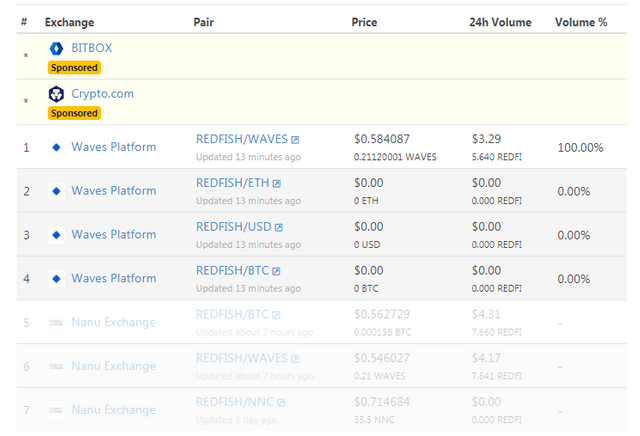This screenshot has height=436, width=640.
Task: Open REDFISH/BTC pair on Nanu Exchange
Action: [x=232, y=314]
